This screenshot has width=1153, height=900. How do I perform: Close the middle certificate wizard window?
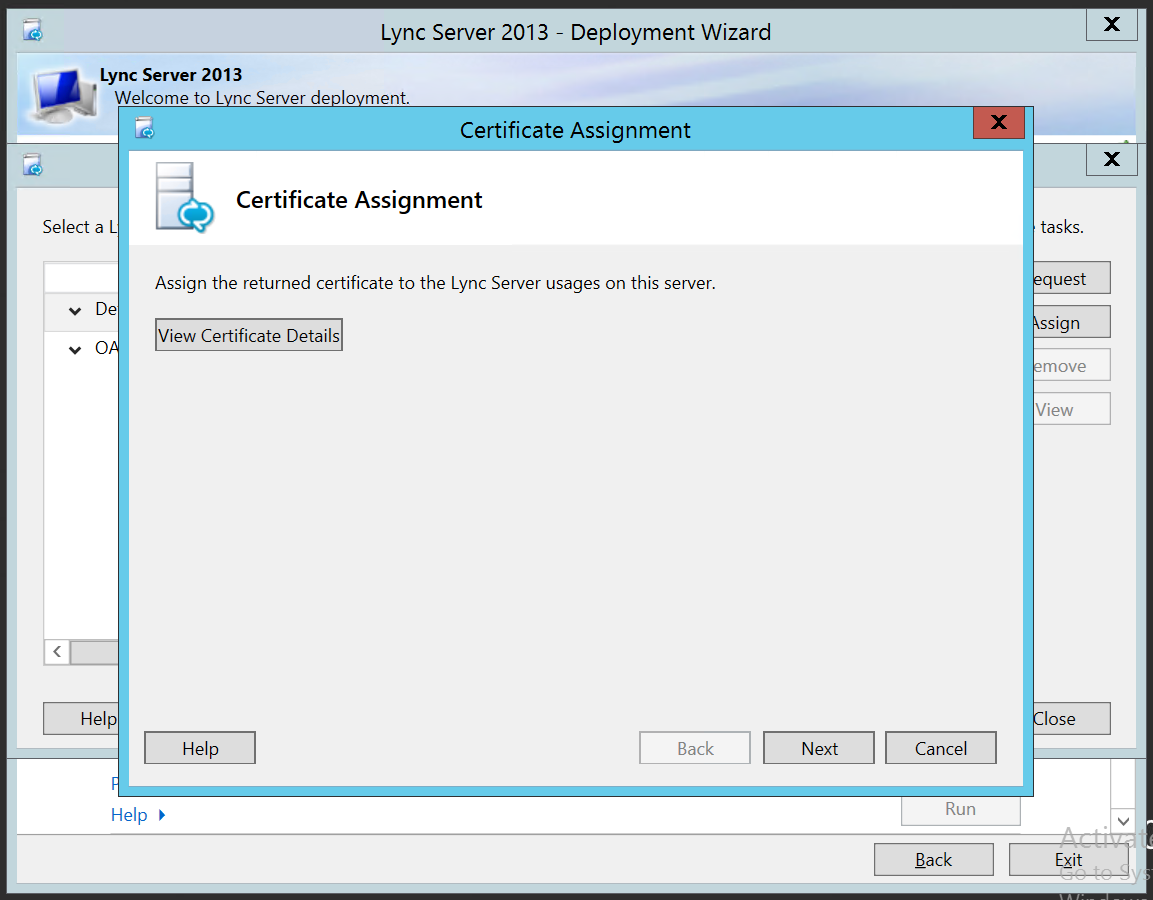1112,159
